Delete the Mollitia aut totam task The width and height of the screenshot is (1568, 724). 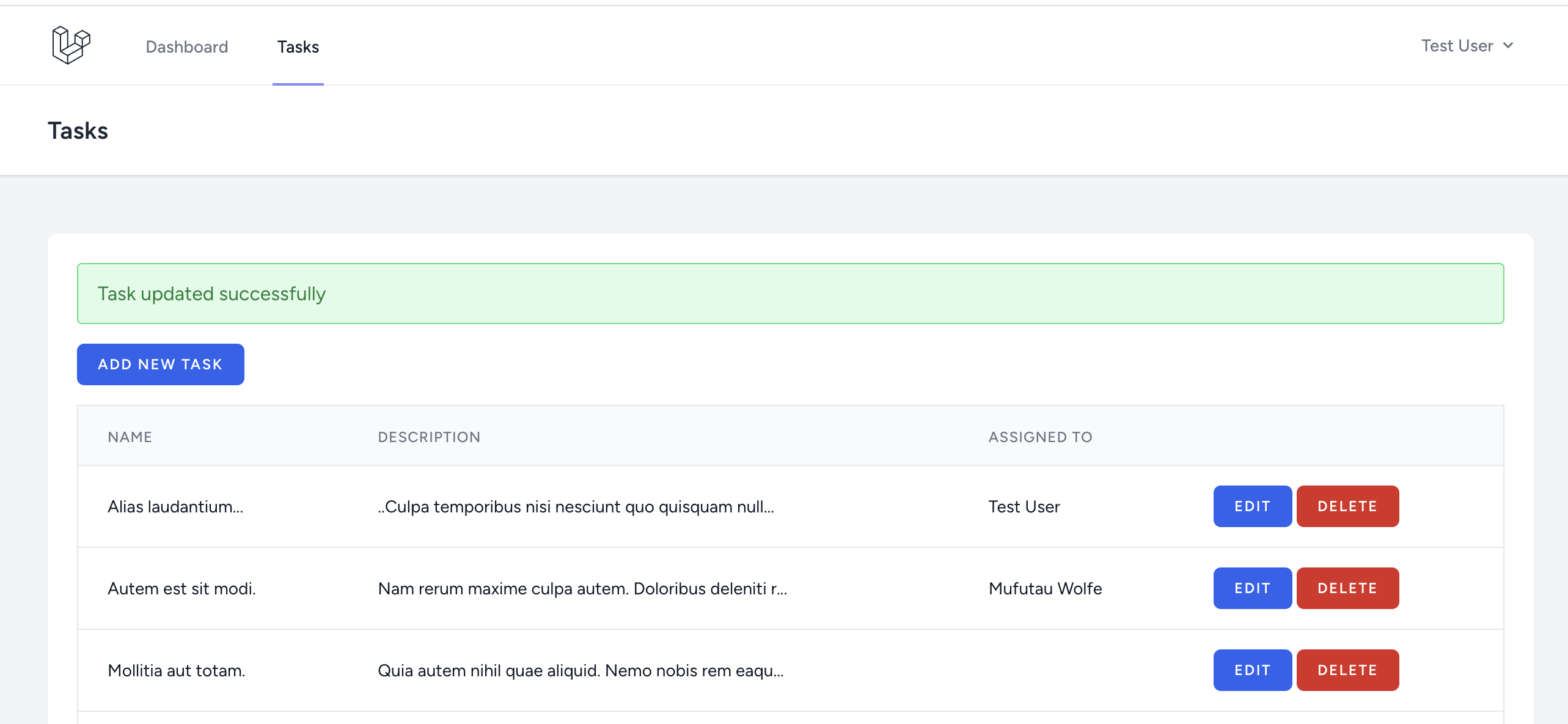1347,670
